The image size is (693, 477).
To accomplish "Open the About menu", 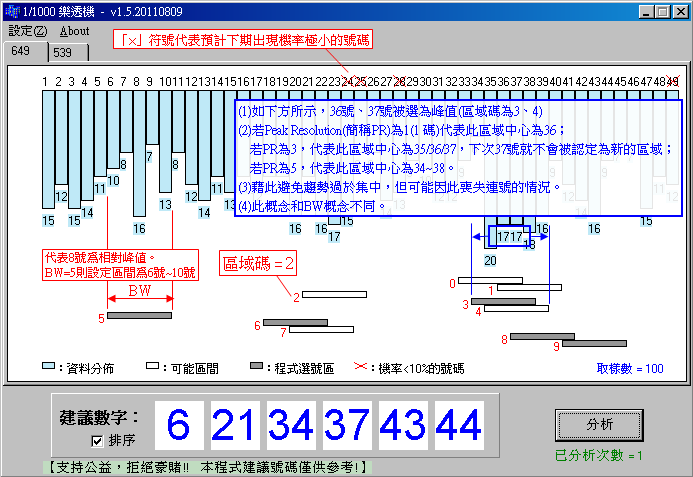I will [x=73, y=31].
